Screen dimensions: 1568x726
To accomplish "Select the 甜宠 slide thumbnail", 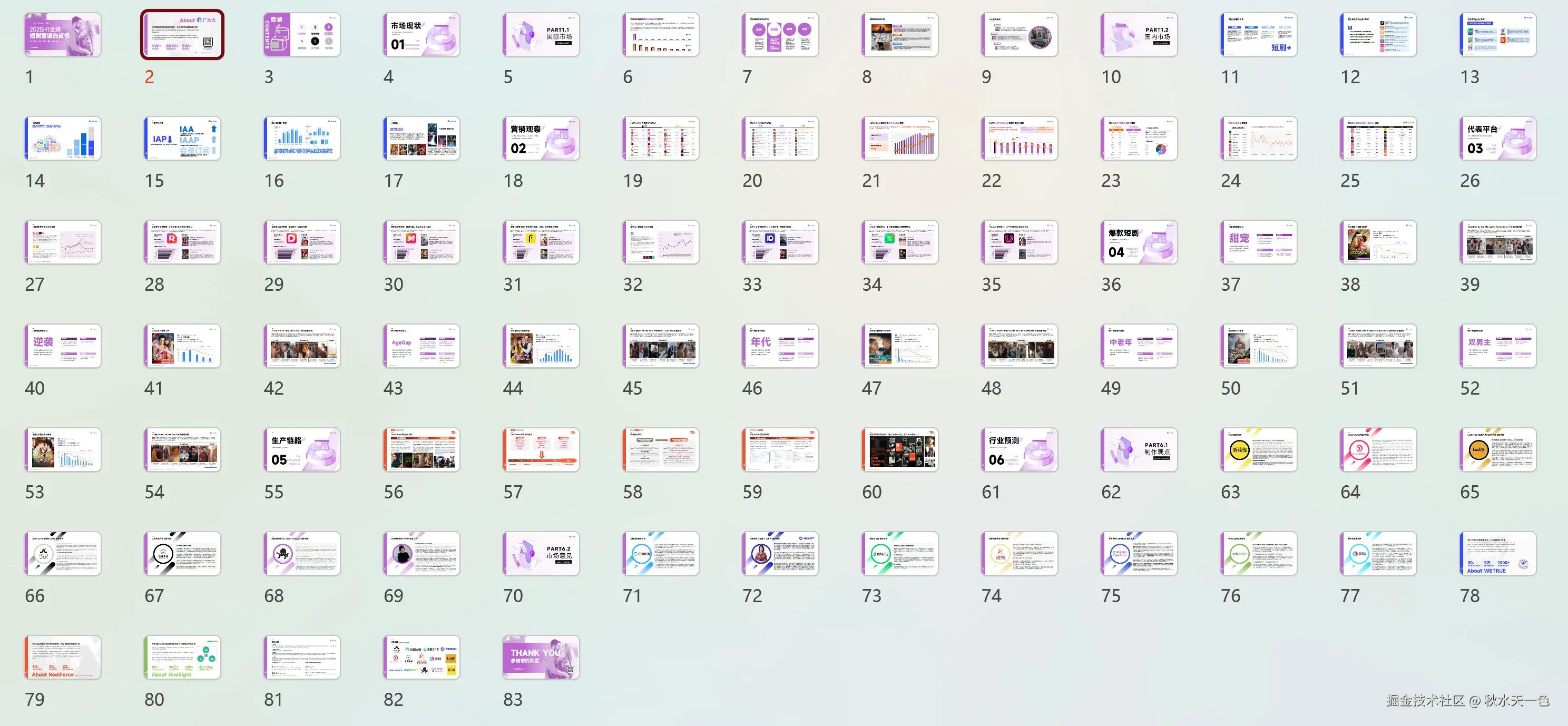I will point(1259,243).
